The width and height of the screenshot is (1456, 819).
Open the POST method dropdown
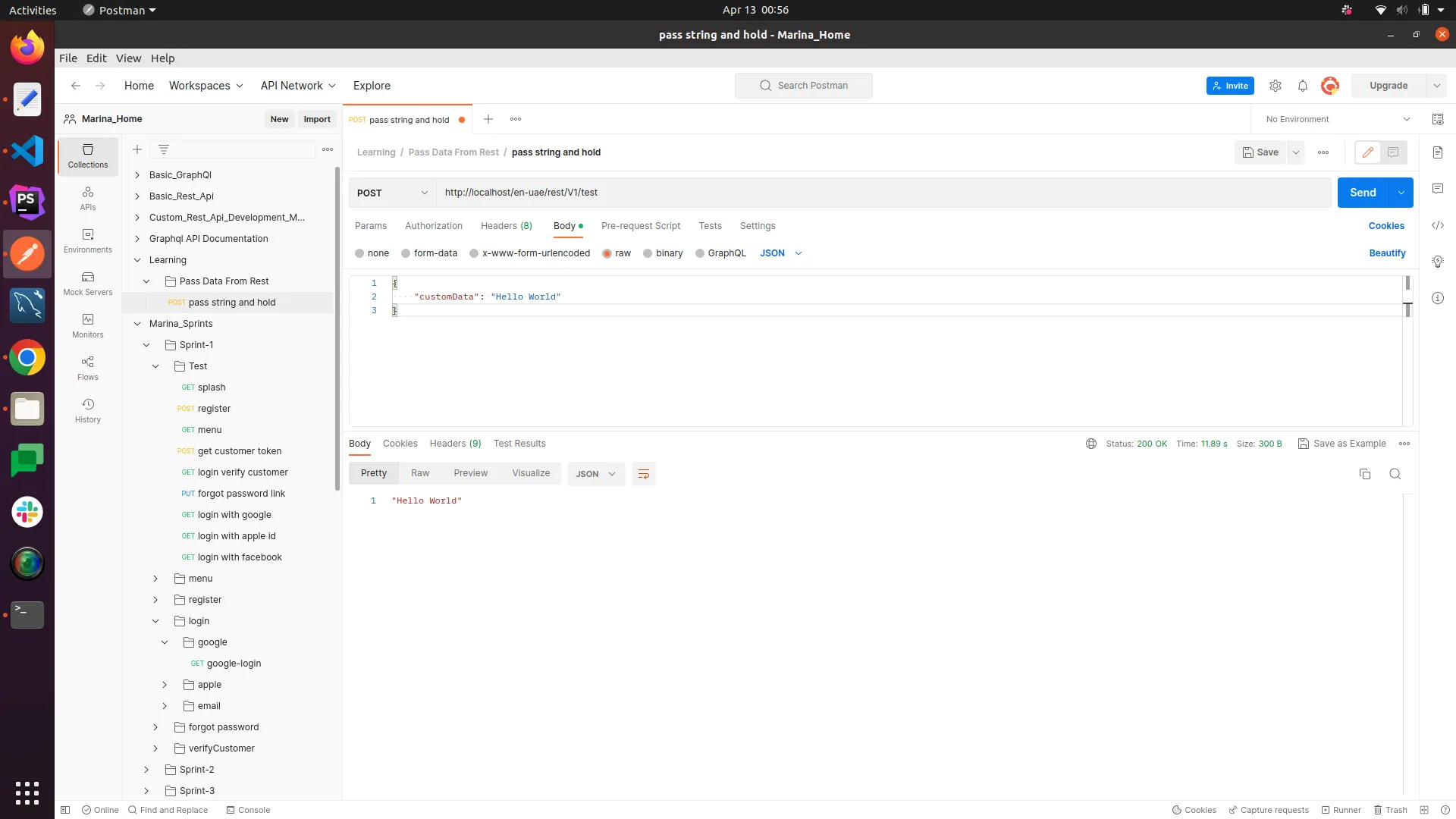(392, 193)
